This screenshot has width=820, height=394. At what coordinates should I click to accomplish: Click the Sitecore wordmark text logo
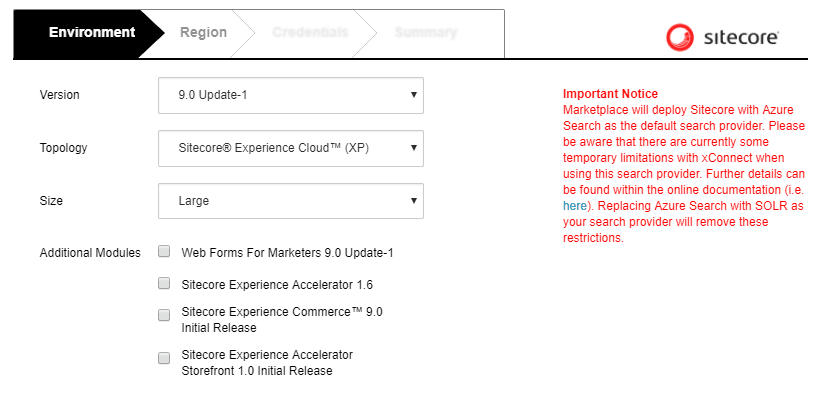741,38
